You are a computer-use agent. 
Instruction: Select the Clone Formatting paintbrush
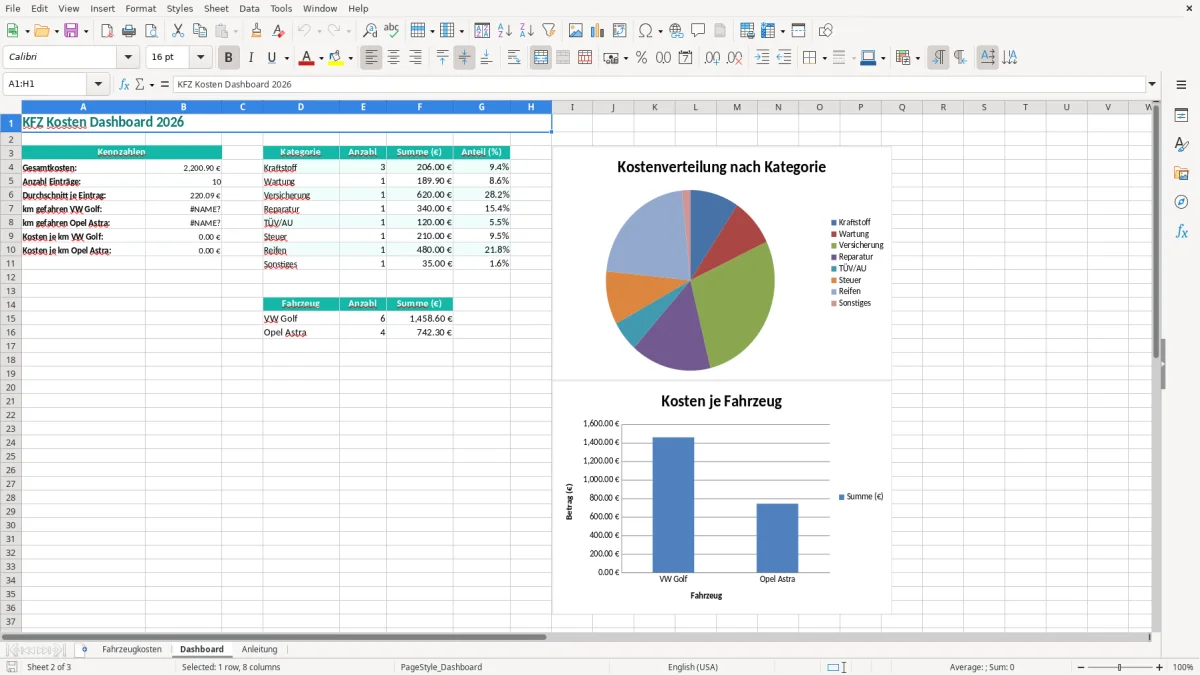click(x=257, y=31)
